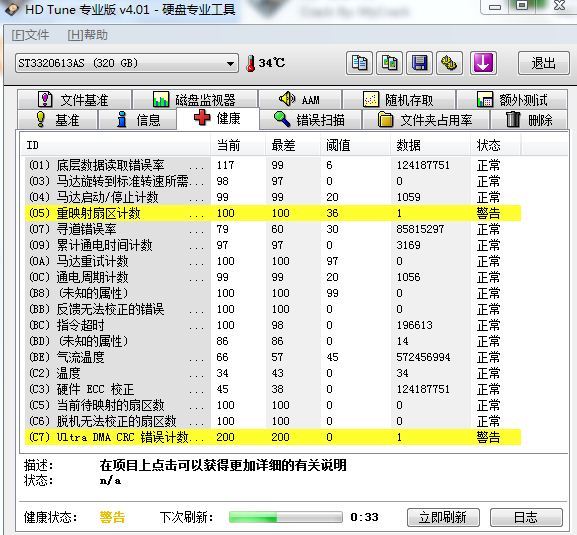The height and width of the screenshot is (535, 577).
Task: Click the 立即刷新 button
Action: (x=443, y=517)
